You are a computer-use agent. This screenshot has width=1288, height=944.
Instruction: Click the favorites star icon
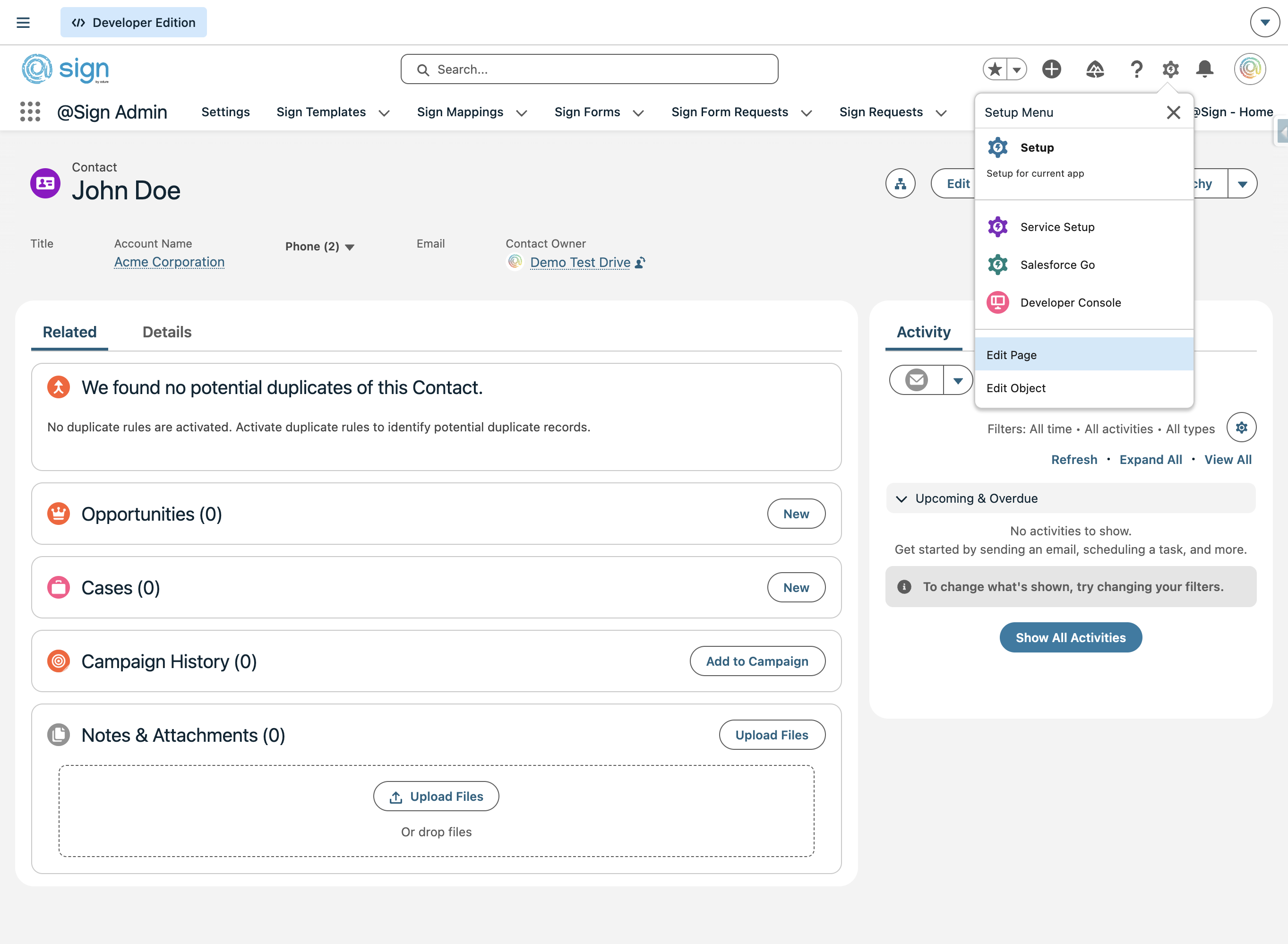(x=996, y=69)
